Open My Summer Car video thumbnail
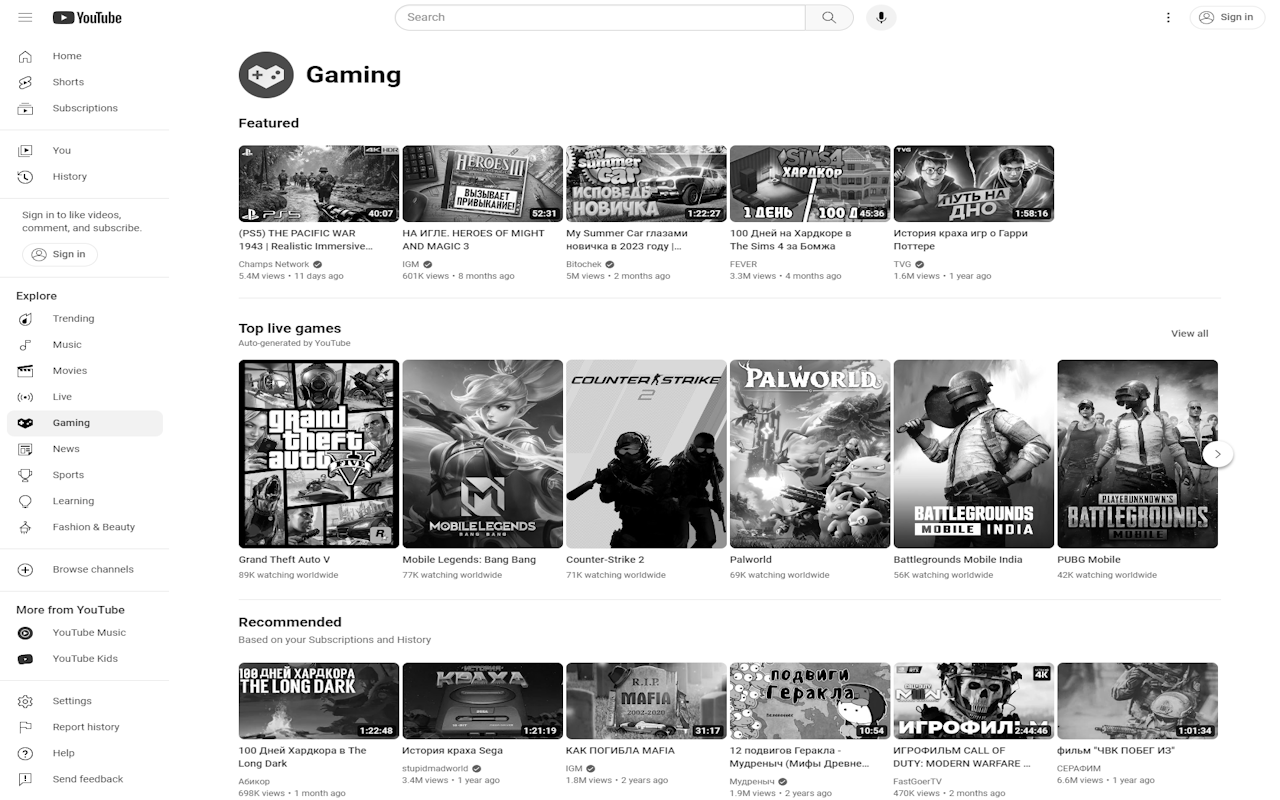 (646, 184)
